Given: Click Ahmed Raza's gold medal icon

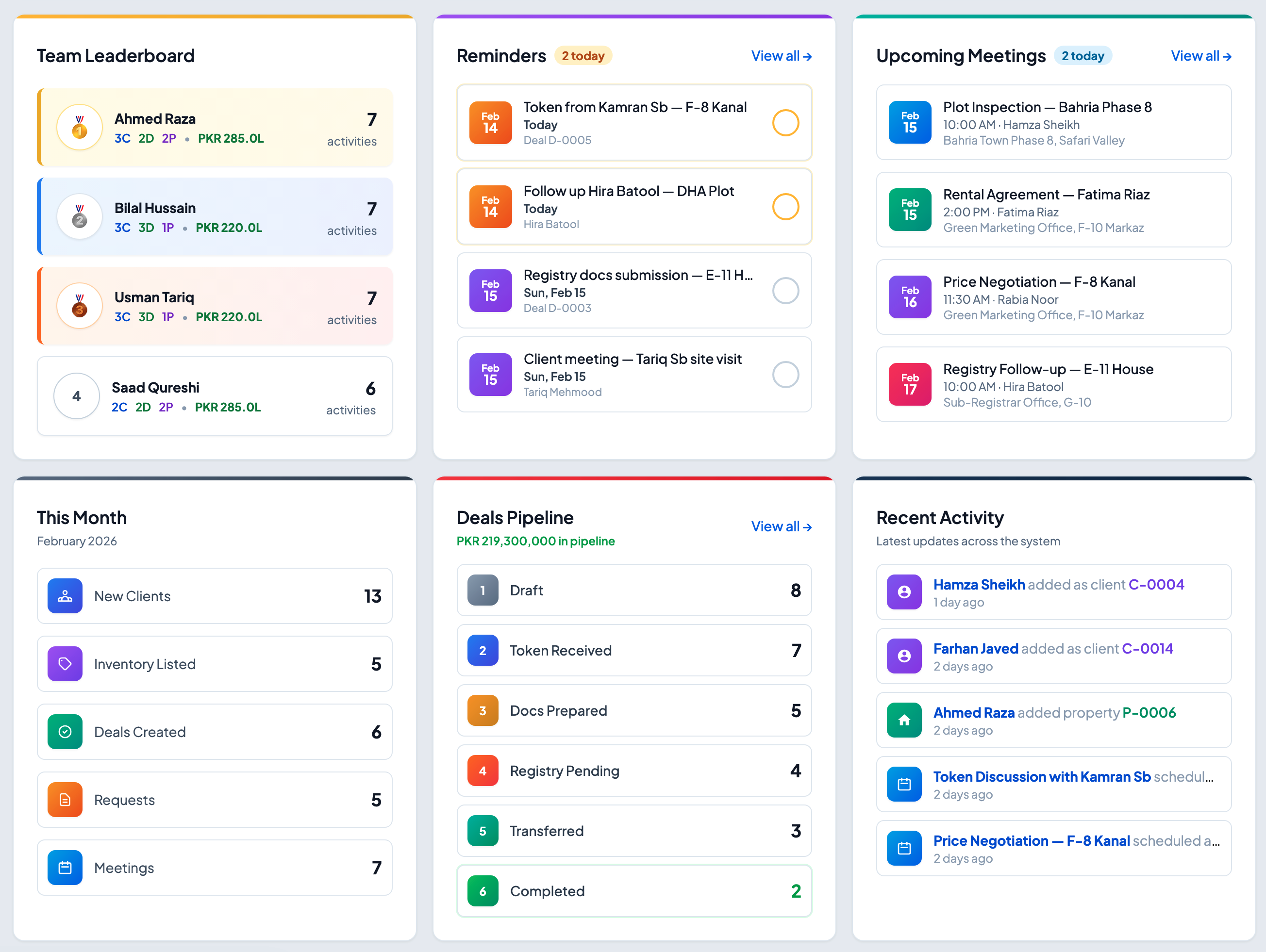Looking at the screenshot, I should pos(79,127).
